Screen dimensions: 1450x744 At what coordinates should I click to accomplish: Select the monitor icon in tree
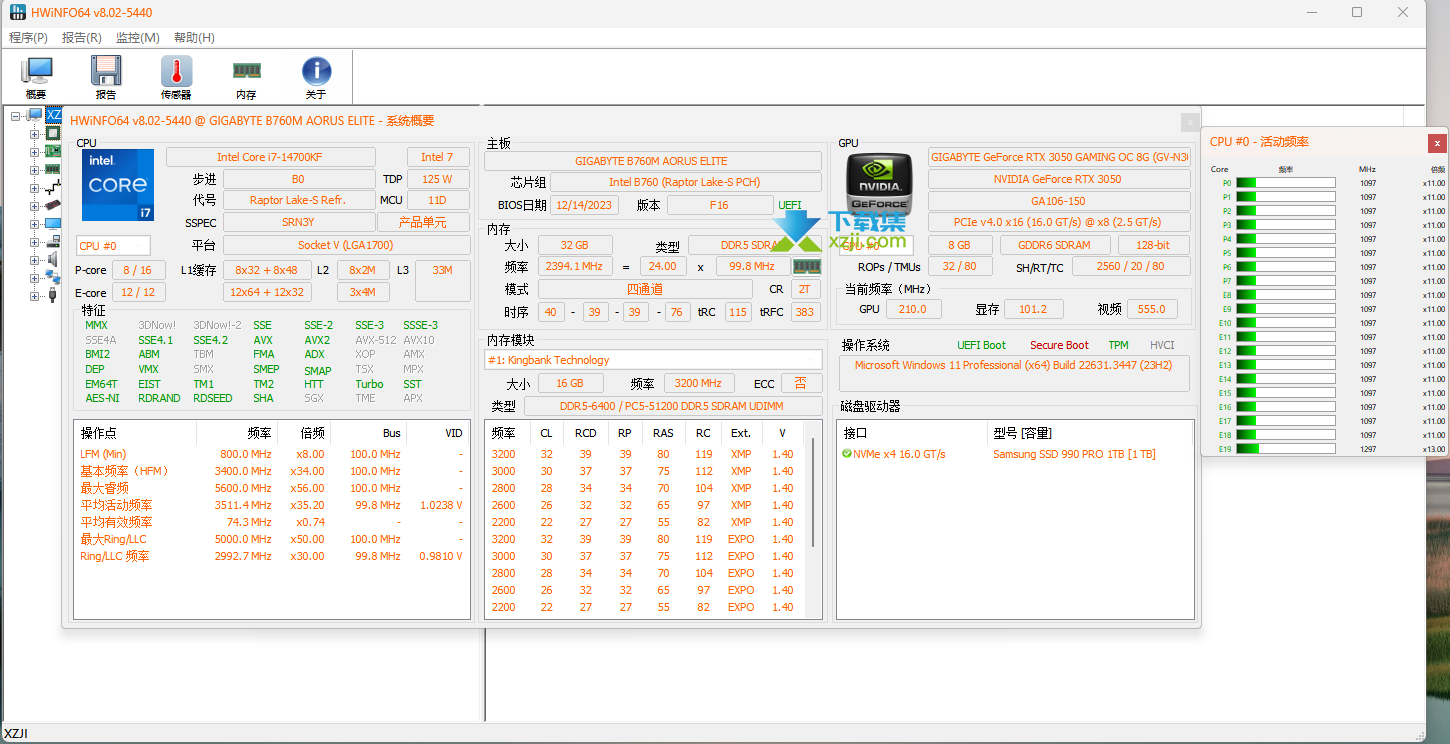53,224
